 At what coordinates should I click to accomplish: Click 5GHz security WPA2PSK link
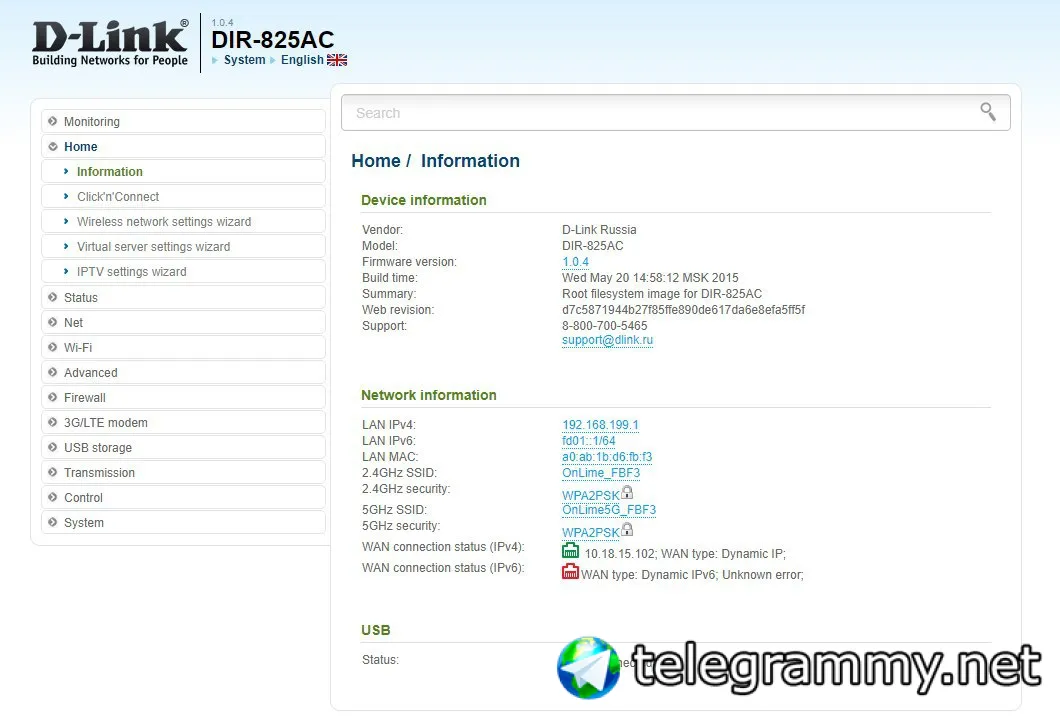point(590,533)
